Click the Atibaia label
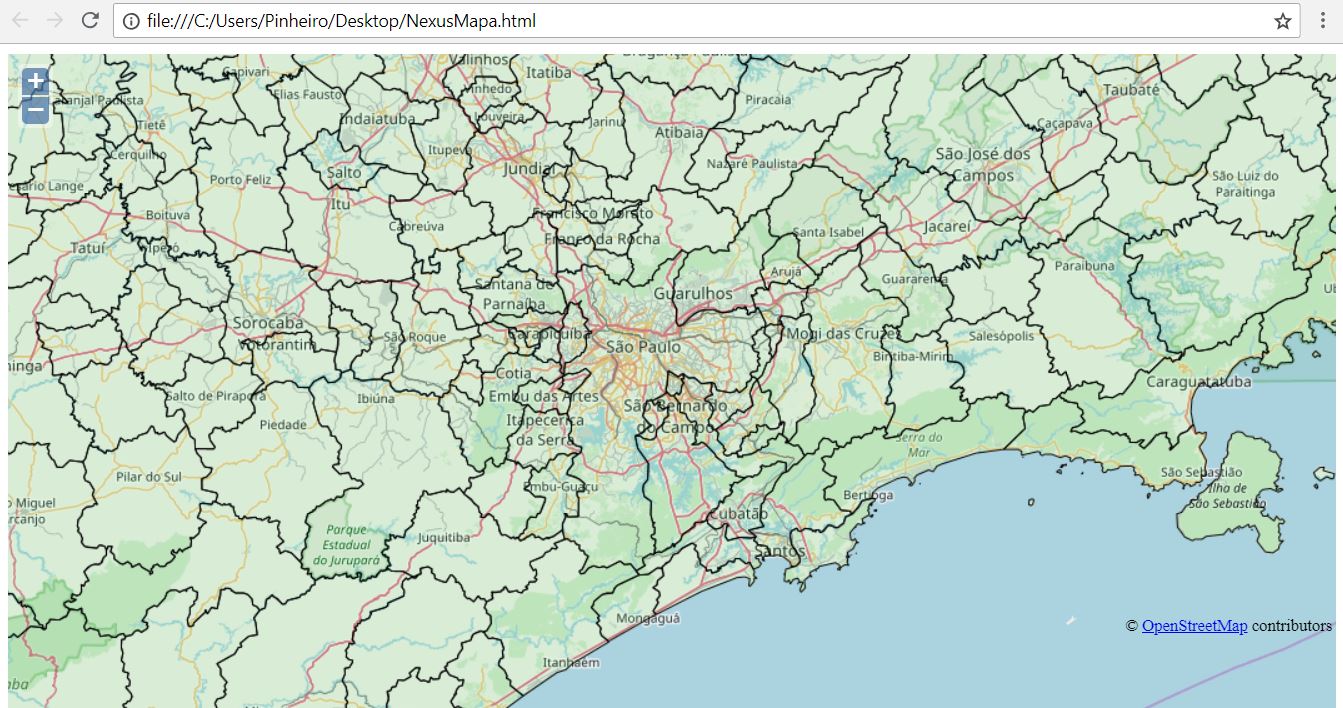 [679, 131]
